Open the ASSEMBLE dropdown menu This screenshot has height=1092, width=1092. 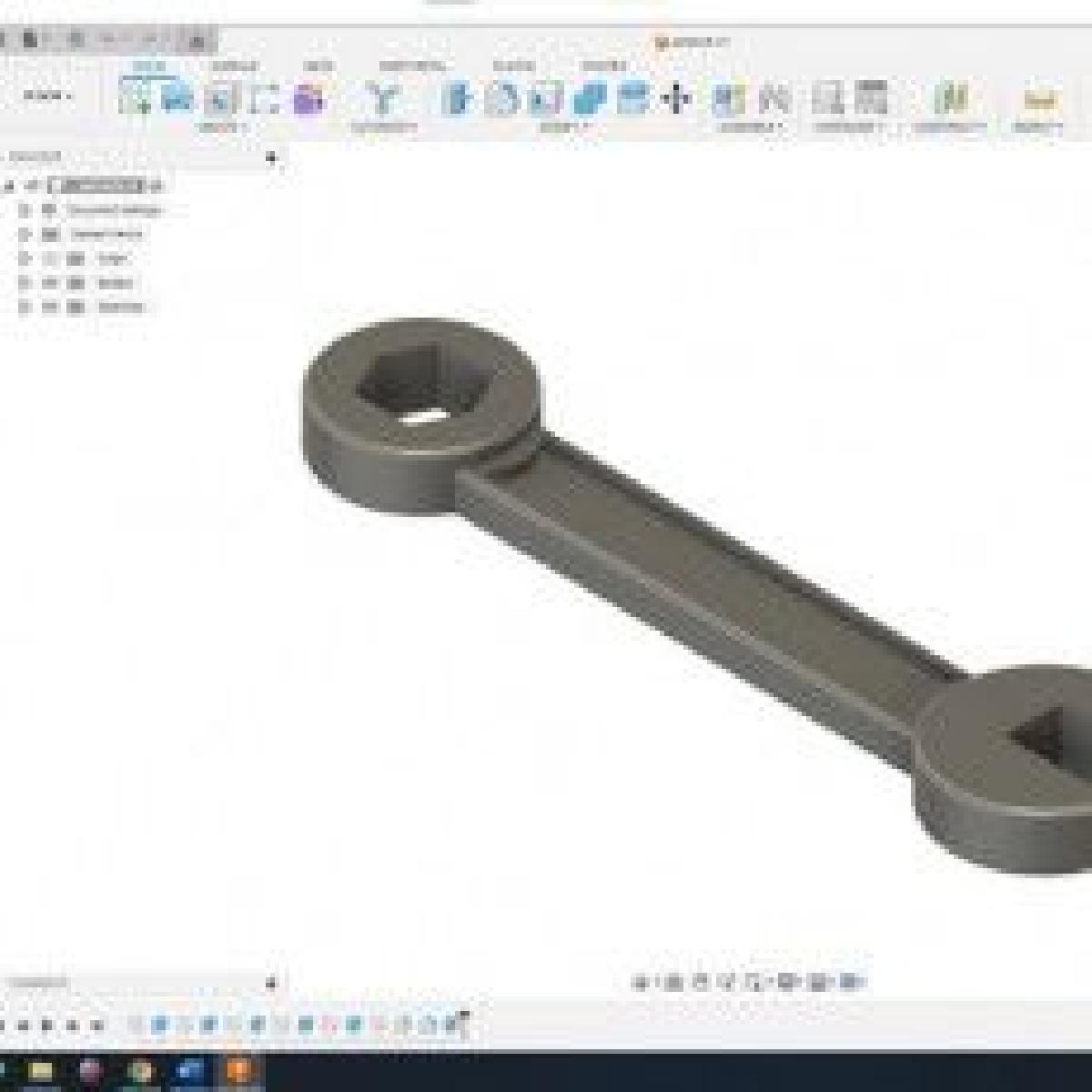click(x=752, y=127)
